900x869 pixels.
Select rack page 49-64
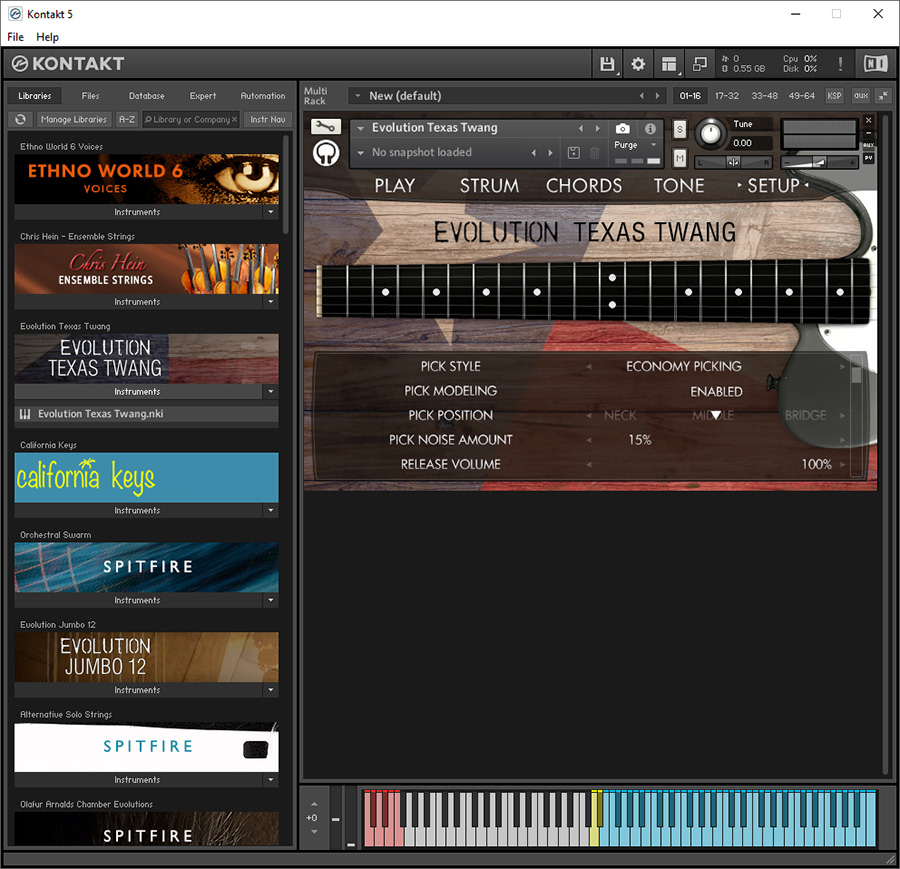tap(801, 96)
